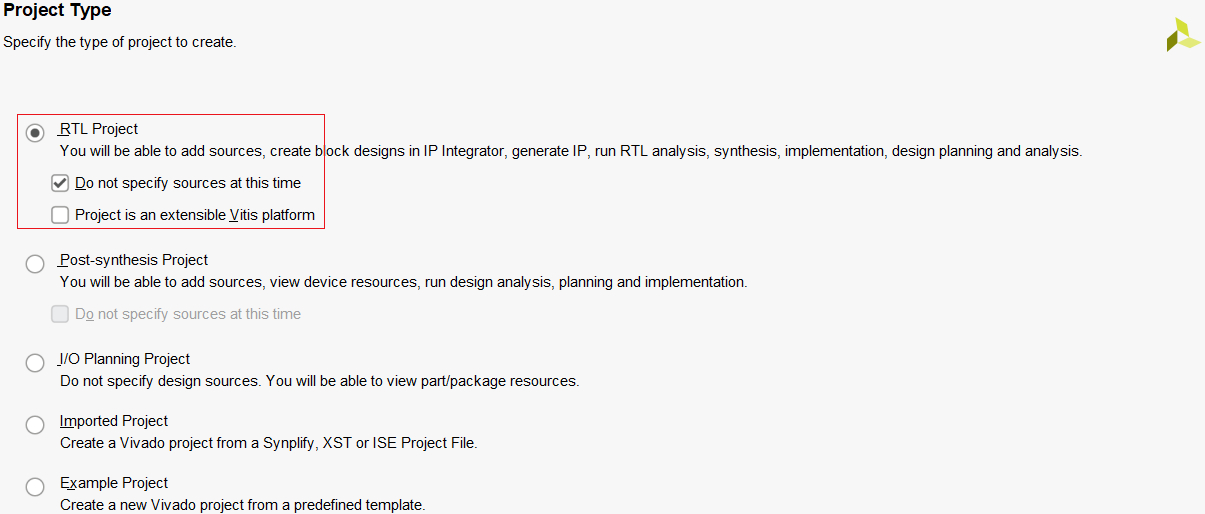Click the 'Imported Project' label text
Image resolution: width=1205 pixels, height=514 pixels.
pyautogui.click(x=114, y=421)
